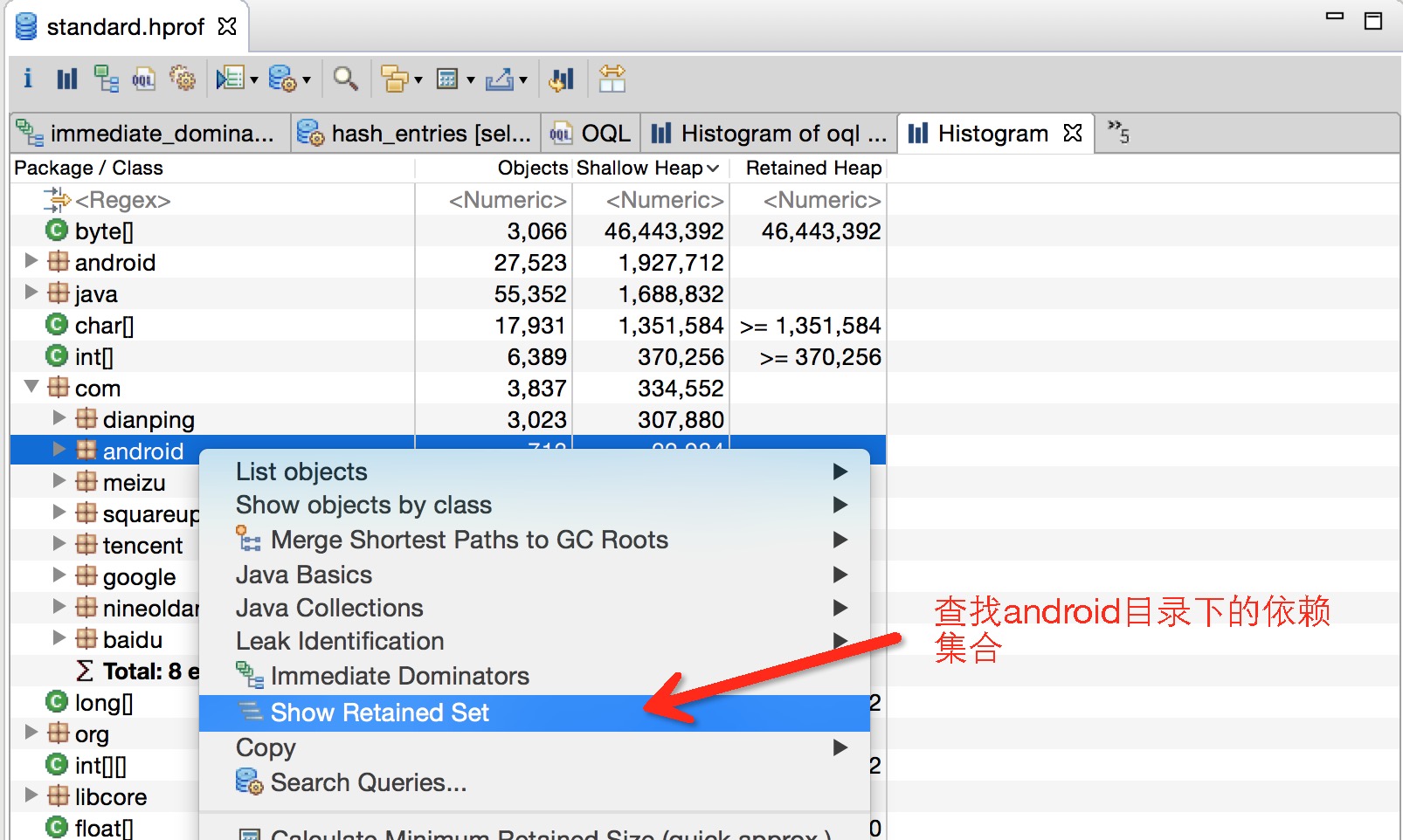This screenshot has width=1403, height=840.
Task: Open the OQL query editor icon
Action: pyautogui.click(x=144, y=79)
